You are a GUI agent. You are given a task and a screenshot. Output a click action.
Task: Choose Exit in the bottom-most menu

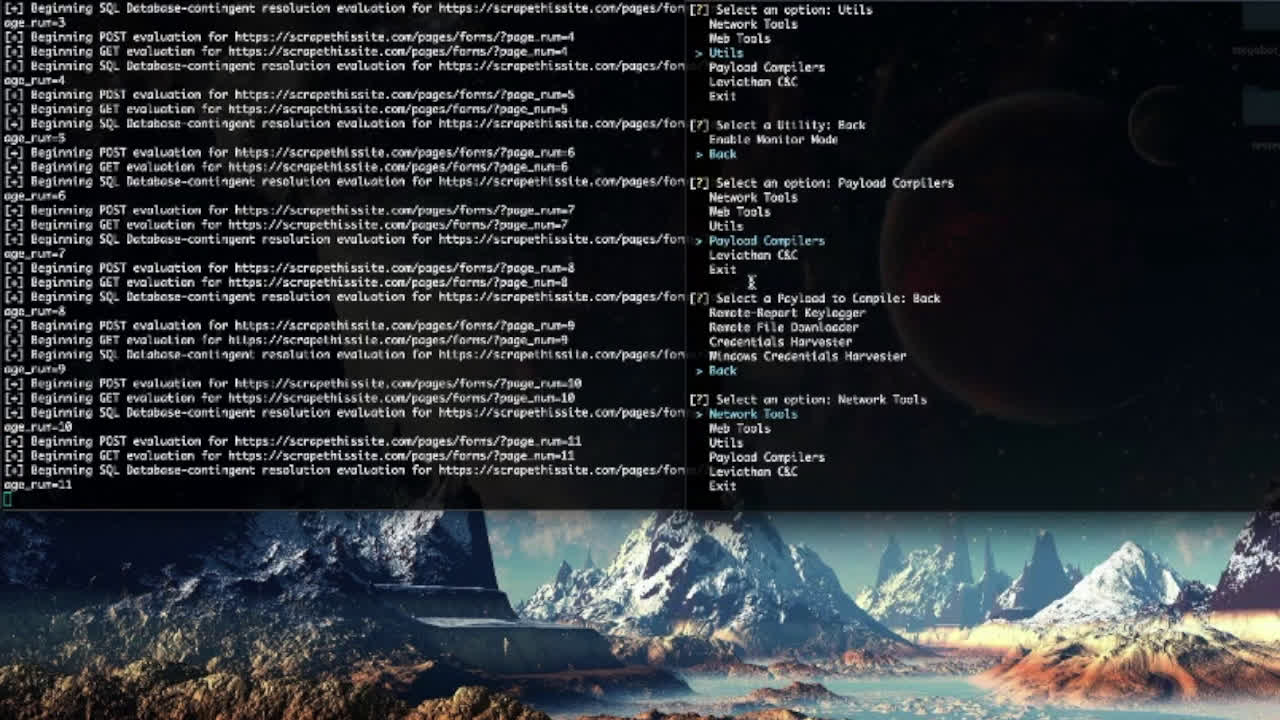click(722, 486)
